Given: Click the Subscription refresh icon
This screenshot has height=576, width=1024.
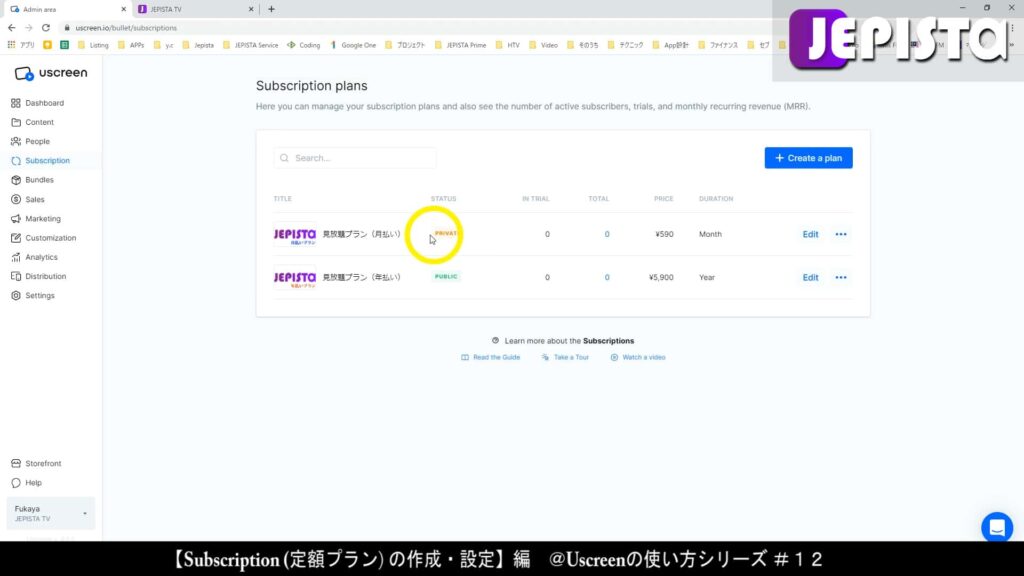Looking at the screenshot, I should [16, 161].
